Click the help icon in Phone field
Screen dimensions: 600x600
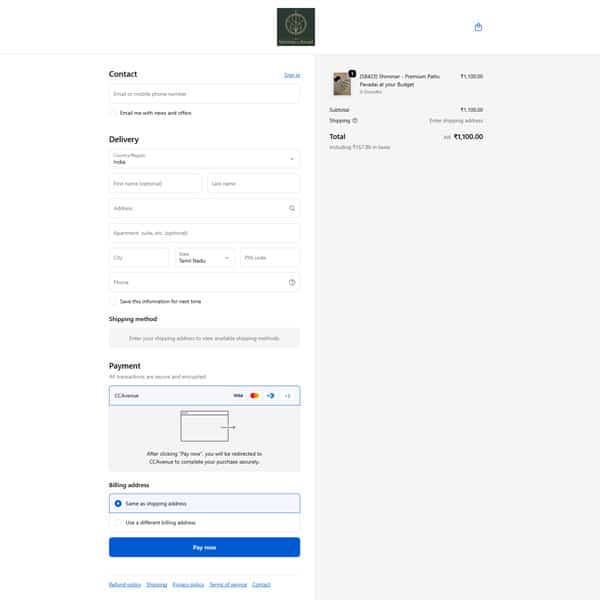tap(291, 282)
